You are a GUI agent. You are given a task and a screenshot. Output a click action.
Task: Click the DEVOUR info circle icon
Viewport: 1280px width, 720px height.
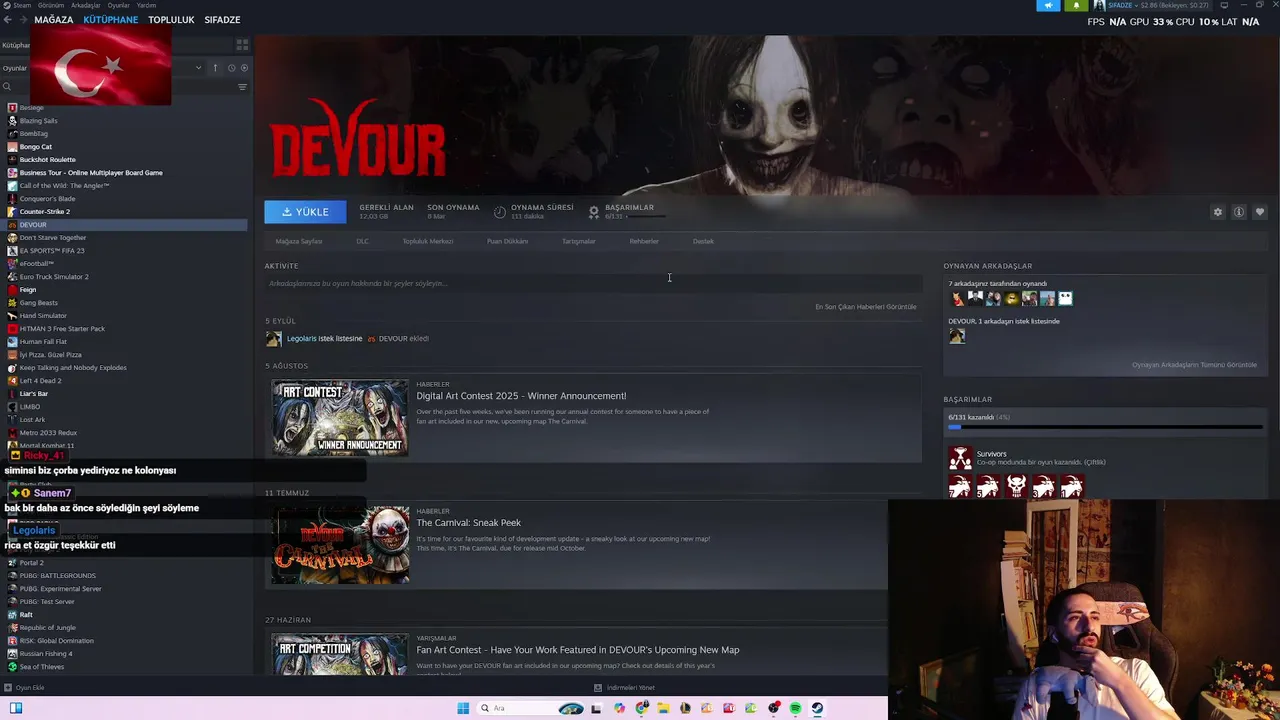(1239, 212)
